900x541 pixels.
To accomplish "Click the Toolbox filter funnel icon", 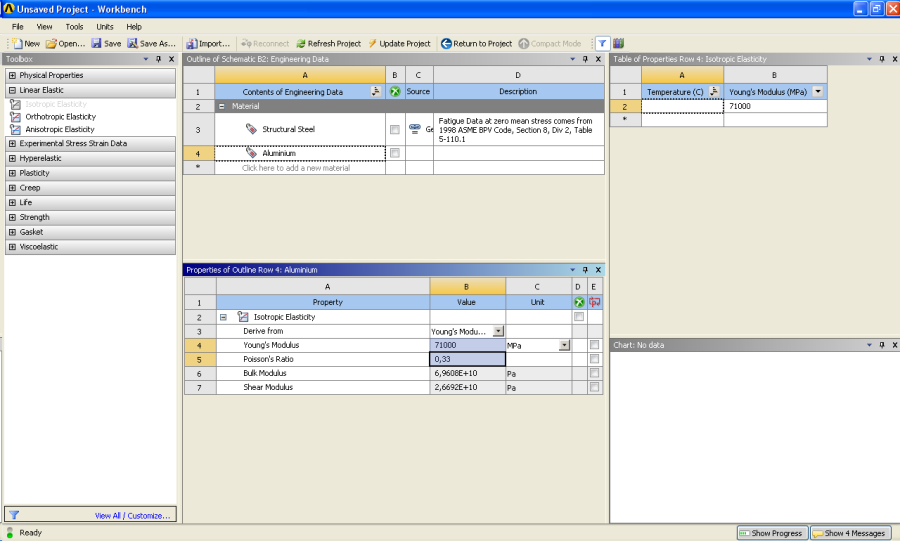I will [14, 515].
